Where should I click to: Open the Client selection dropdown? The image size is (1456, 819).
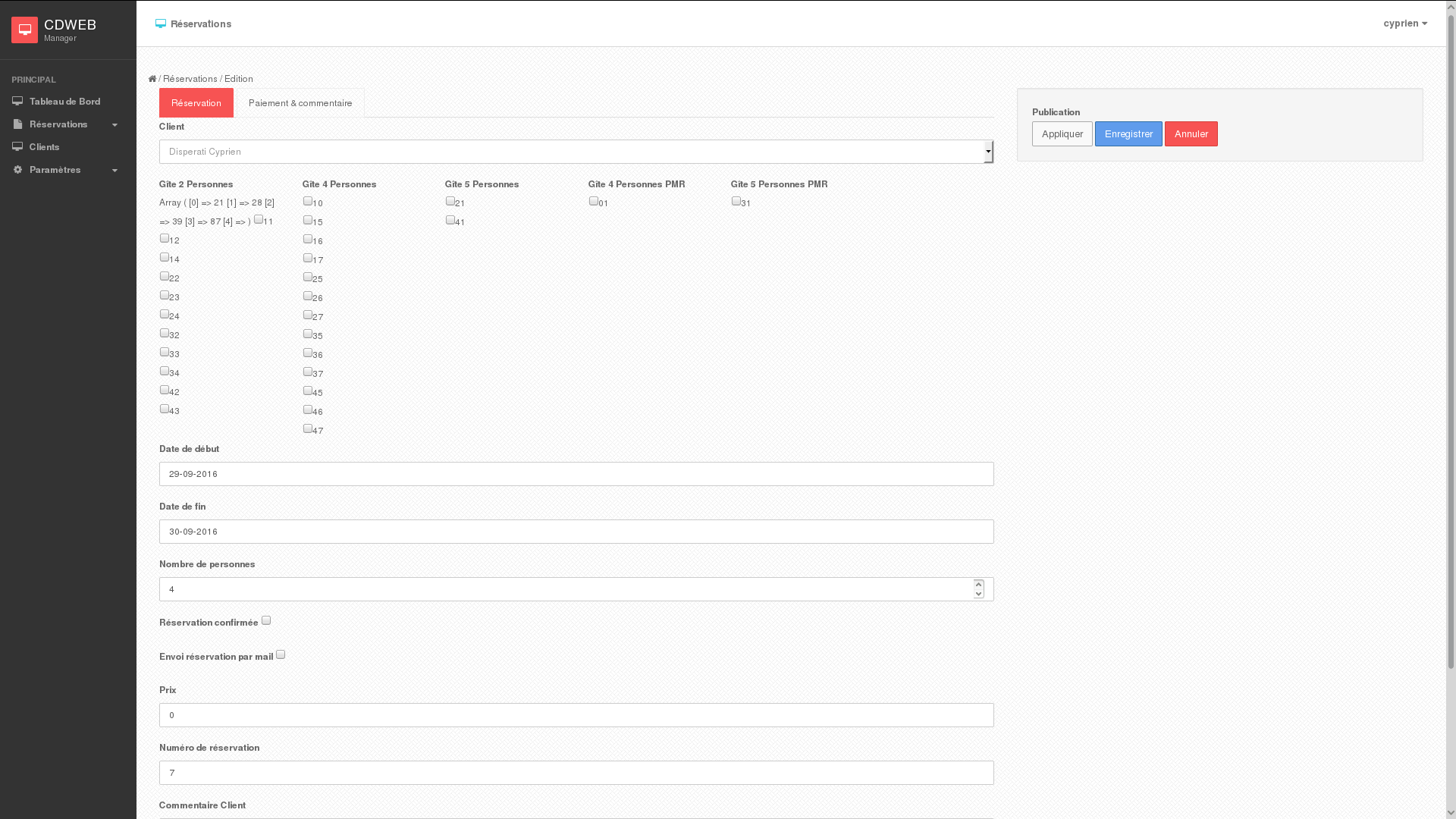[988, 152]
